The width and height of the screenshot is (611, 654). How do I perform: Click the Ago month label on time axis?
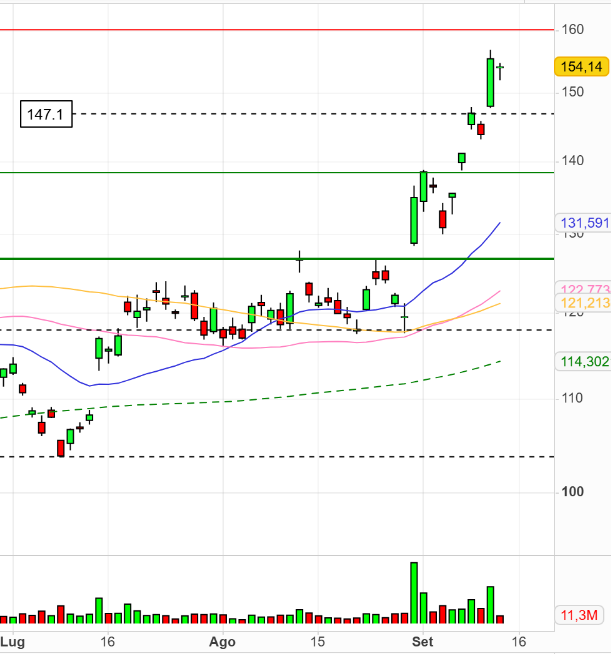point(222,642)
